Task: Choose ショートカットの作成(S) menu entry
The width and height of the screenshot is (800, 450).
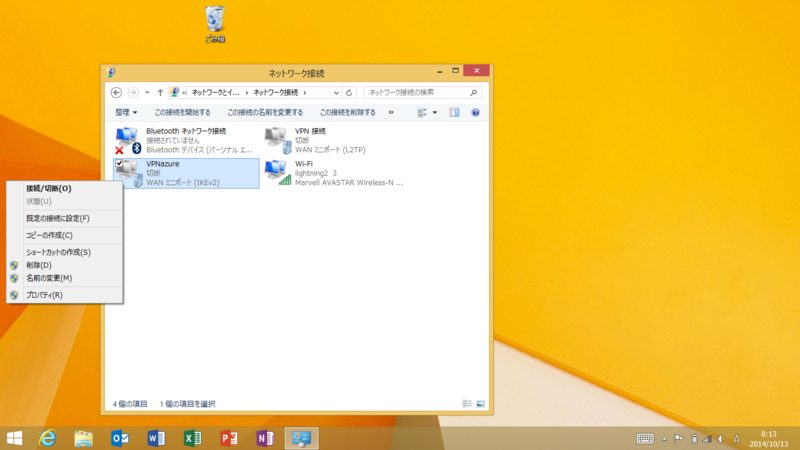Action: pos(65,252)
